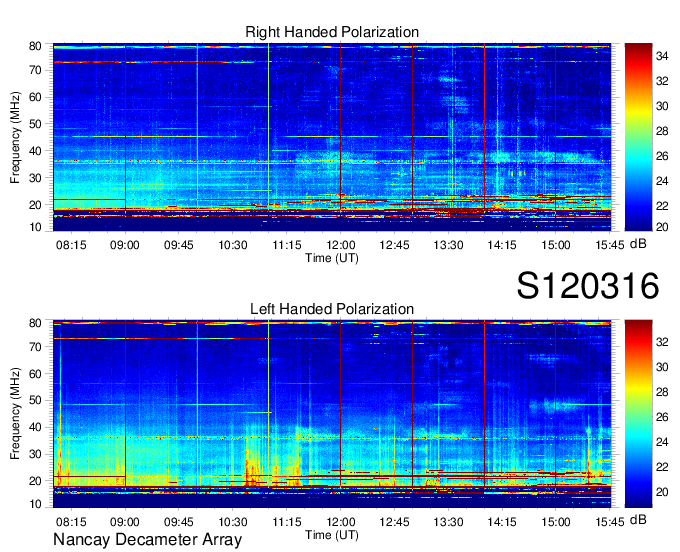Click the "09:45" tick on top plot
680x552 pixels.
(x=179, y=245)
